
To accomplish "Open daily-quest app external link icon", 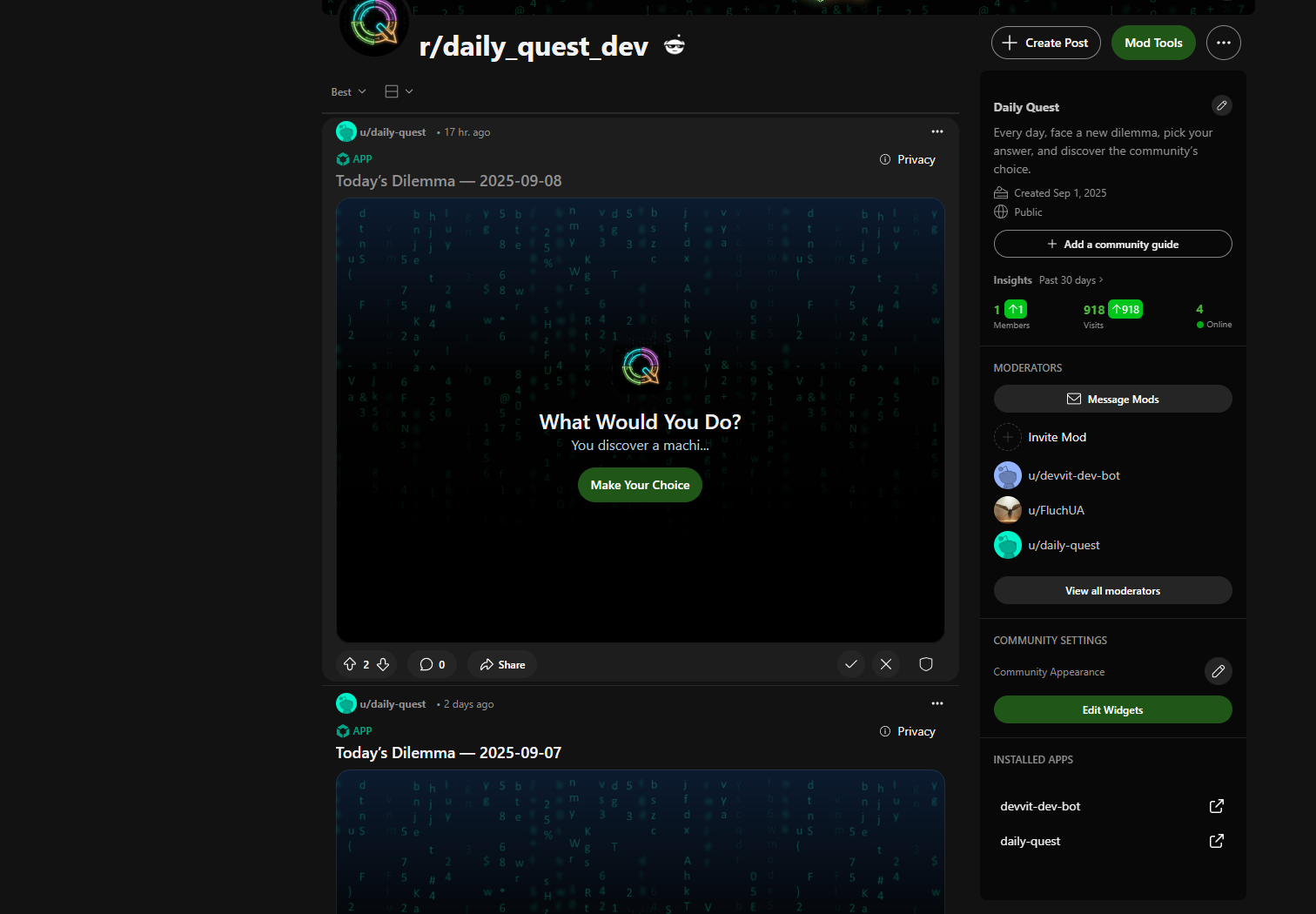I will coord(1216,841).
